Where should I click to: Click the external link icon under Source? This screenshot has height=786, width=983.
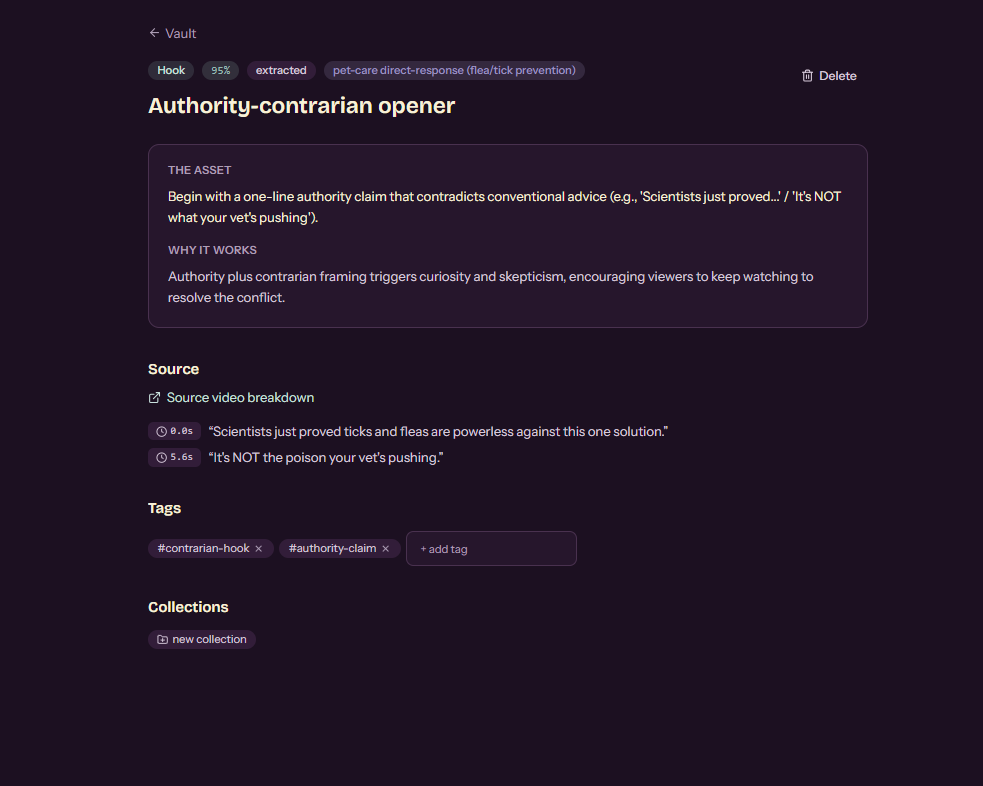click(x=154, y=398)
